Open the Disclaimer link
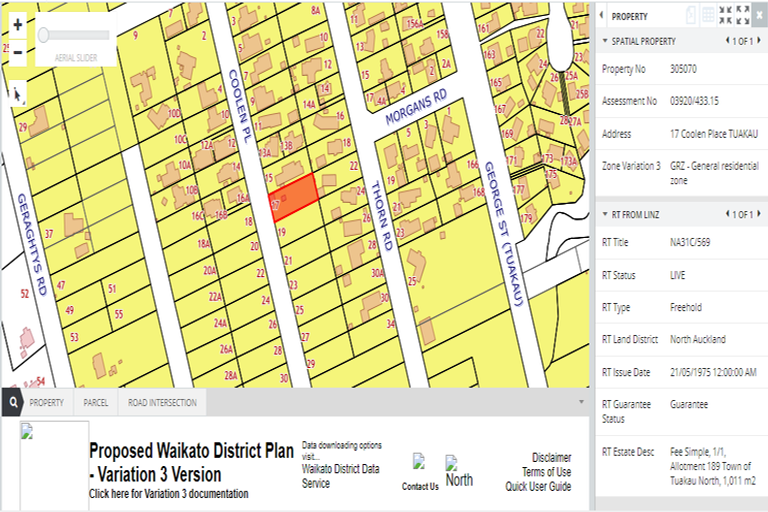This screenshot has width=768, height=512. (551, 457)
